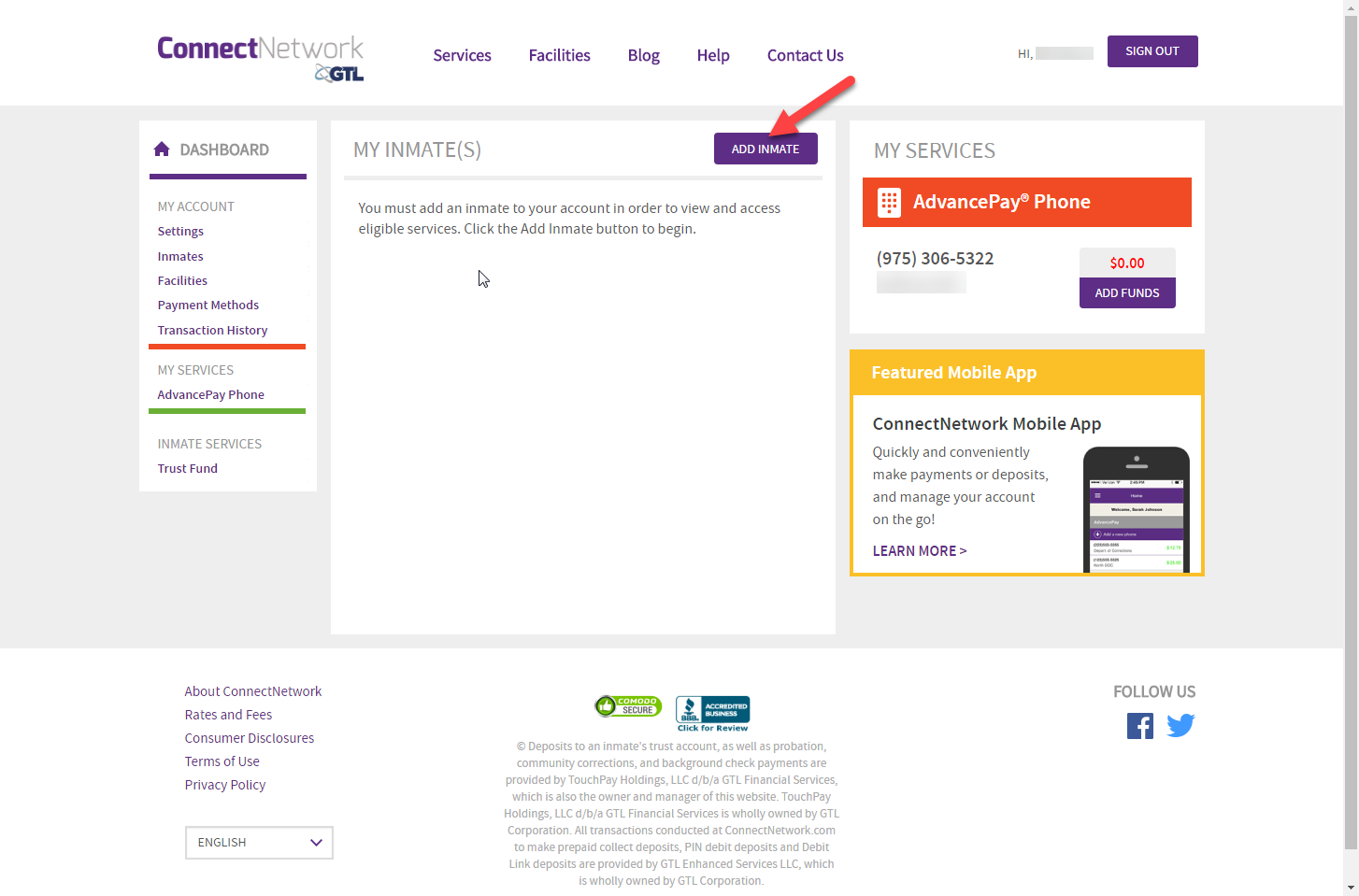
Task: Click the AdvancePay Phone keypad icon
Action: click(x=889, y=202)
